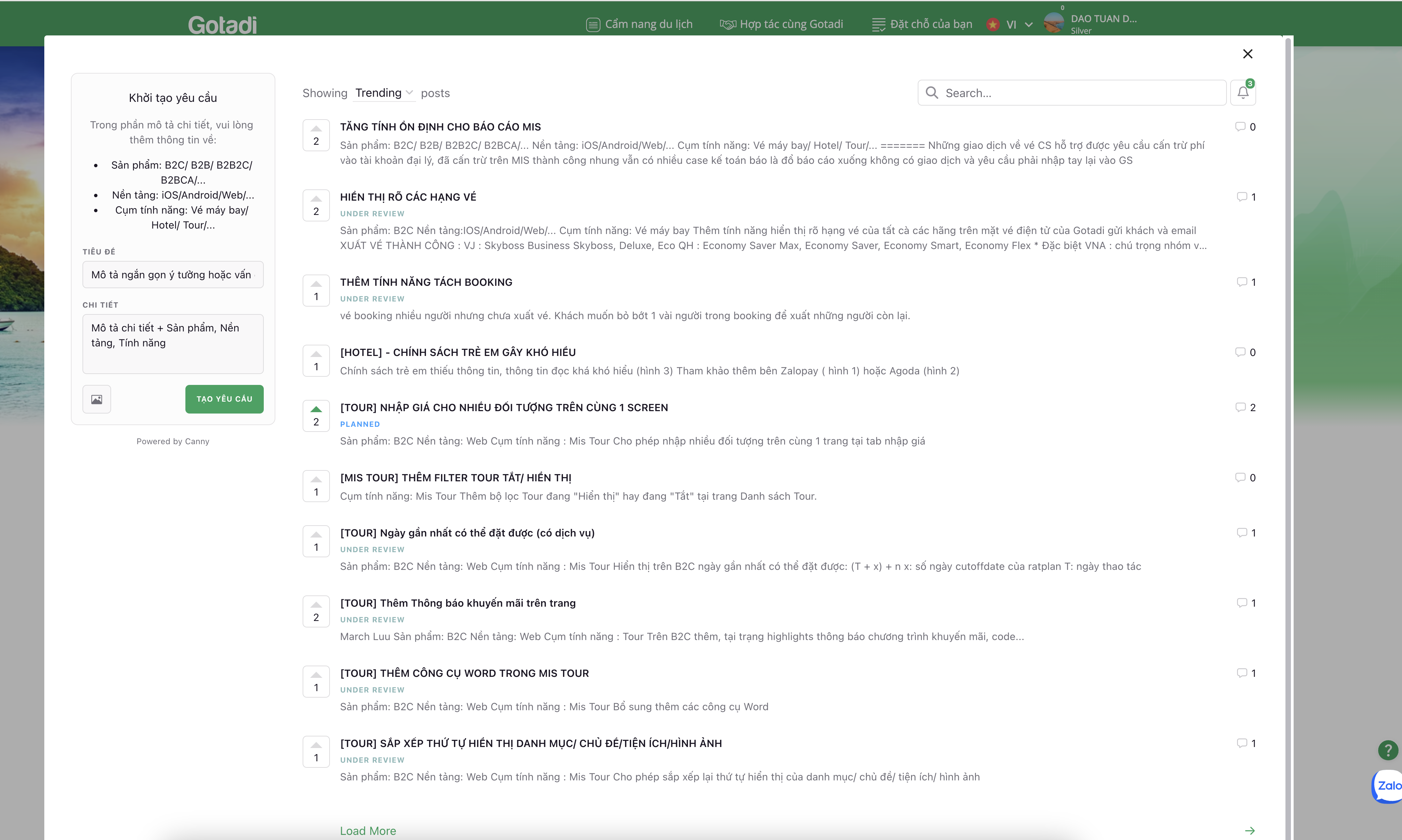Click the comment icon on HIỂN THỊ RÕ CÁC HẠNG VÉ
The height and width of the screenshot is (840, 1402).
coord(1242,197)
